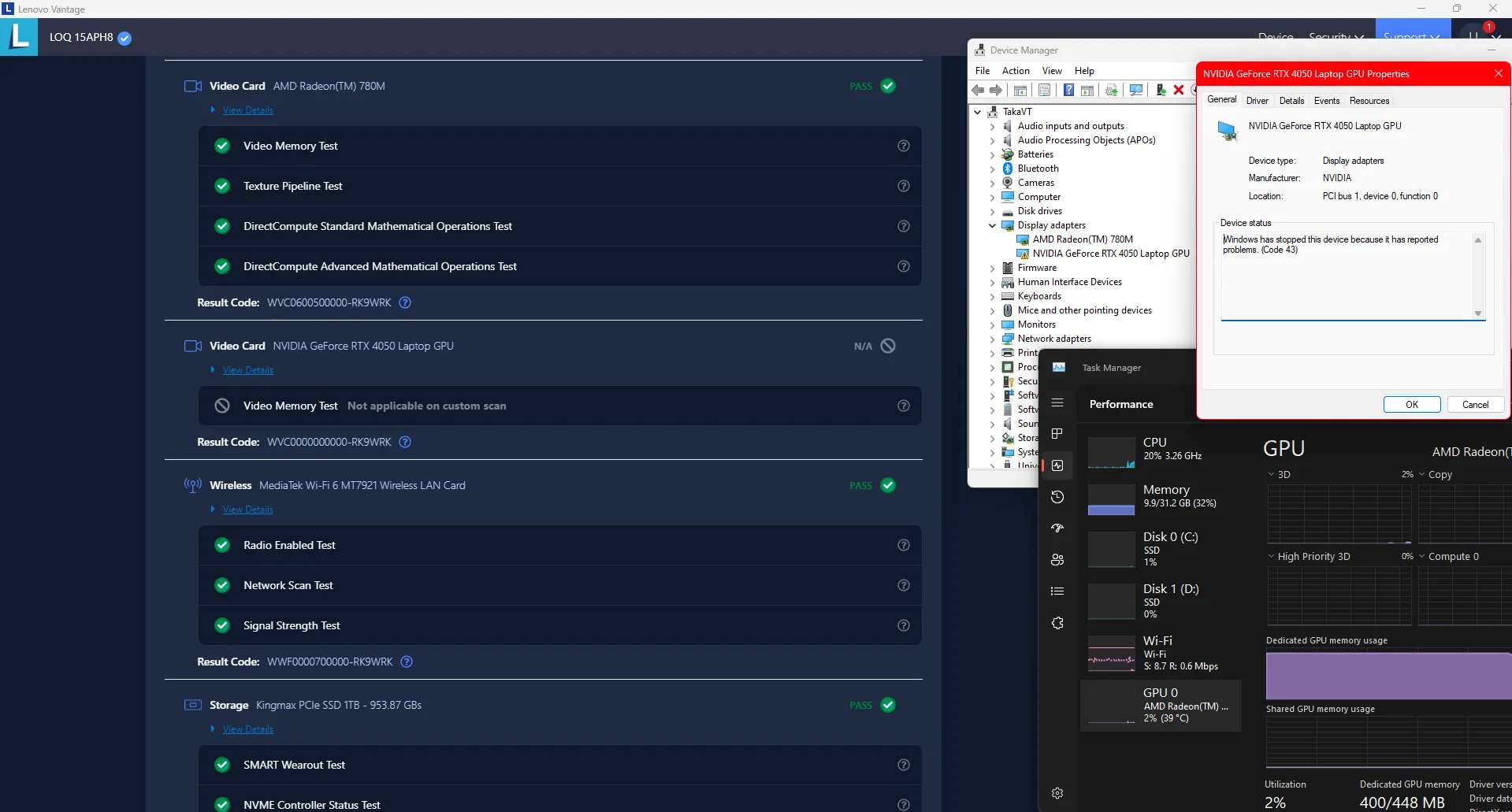Open help for DirectCompute Advanced Mathematical Operations Test

pos(904,266)
